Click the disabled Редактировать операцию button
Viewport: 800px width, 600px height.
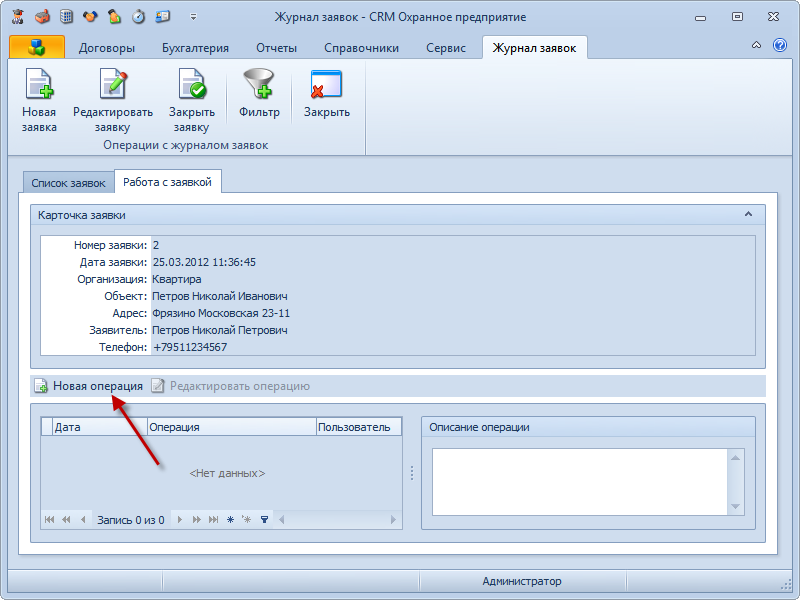230,386
